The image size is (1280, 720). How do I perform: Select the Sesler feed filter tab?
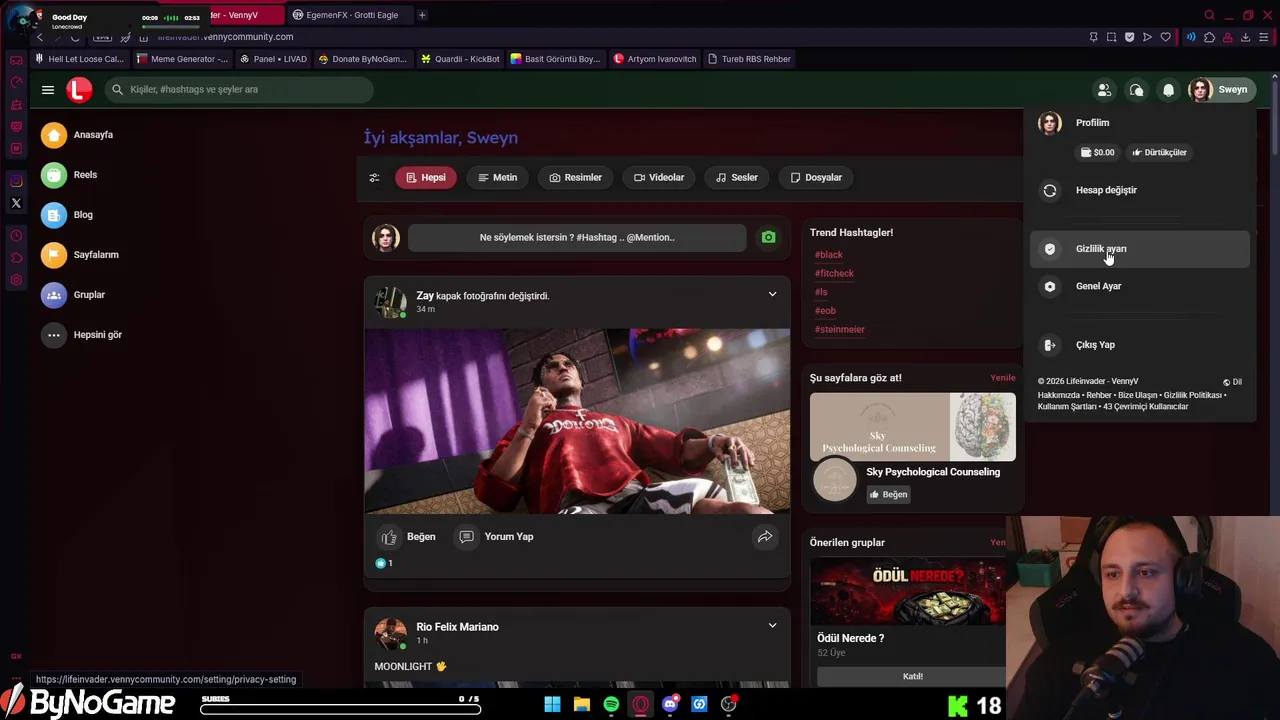coord(737,178)
